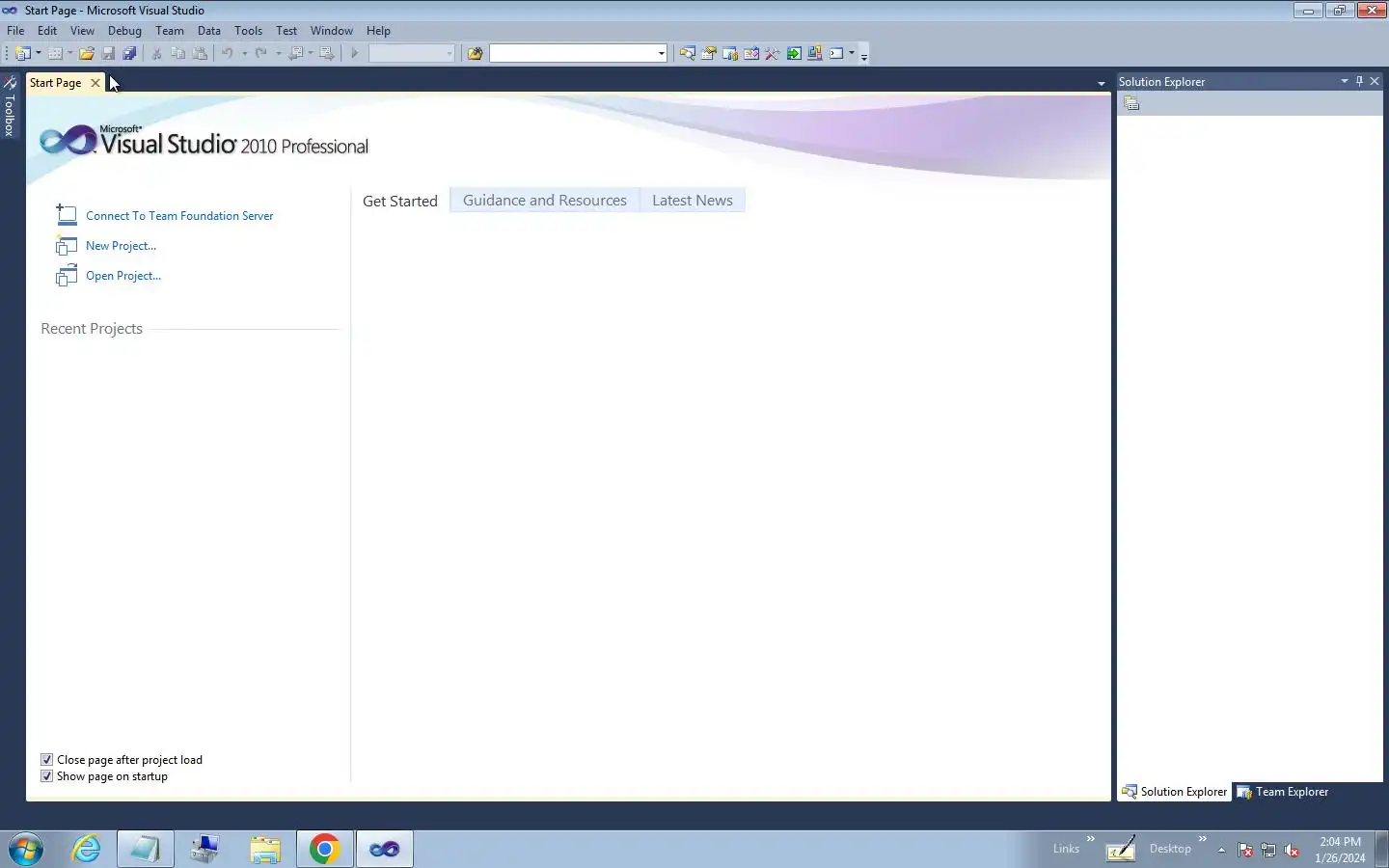Open the Debug menu
The height and width of the screenshot is (868, 1389).
pyautogui.click(x=124, y=31)
